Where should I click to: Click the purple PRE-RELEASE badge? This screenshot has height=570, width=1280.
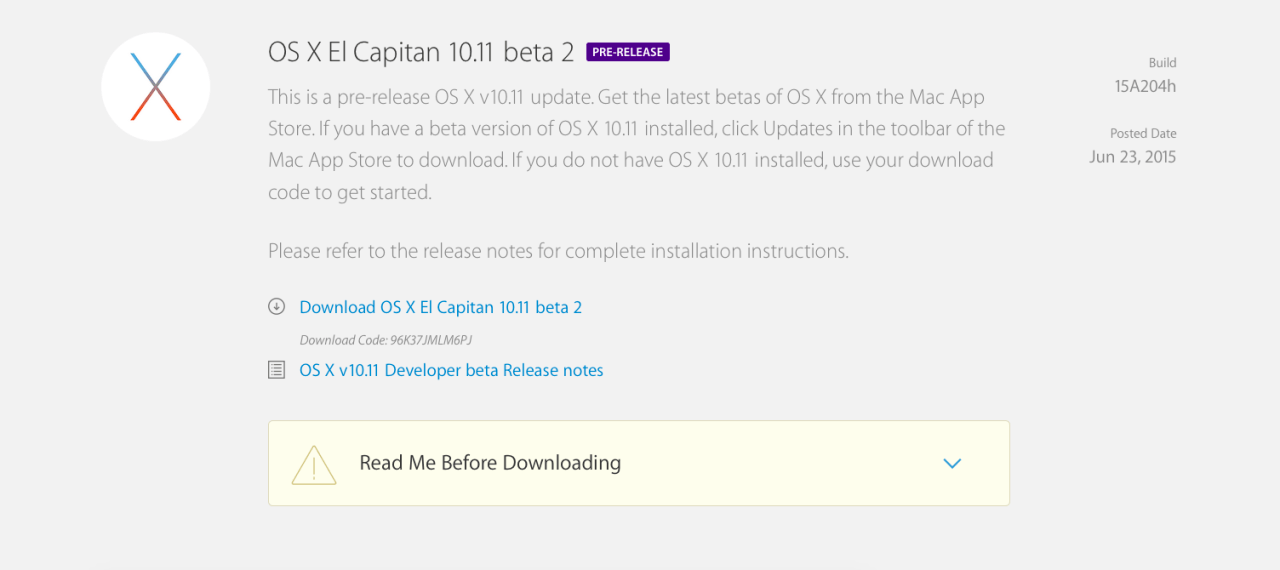pyautogui.click(x=628, y=52)
